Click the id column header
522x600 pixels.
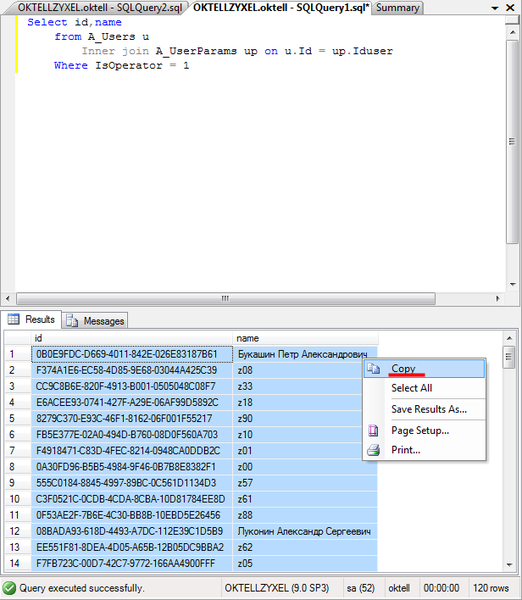(132, 338)
